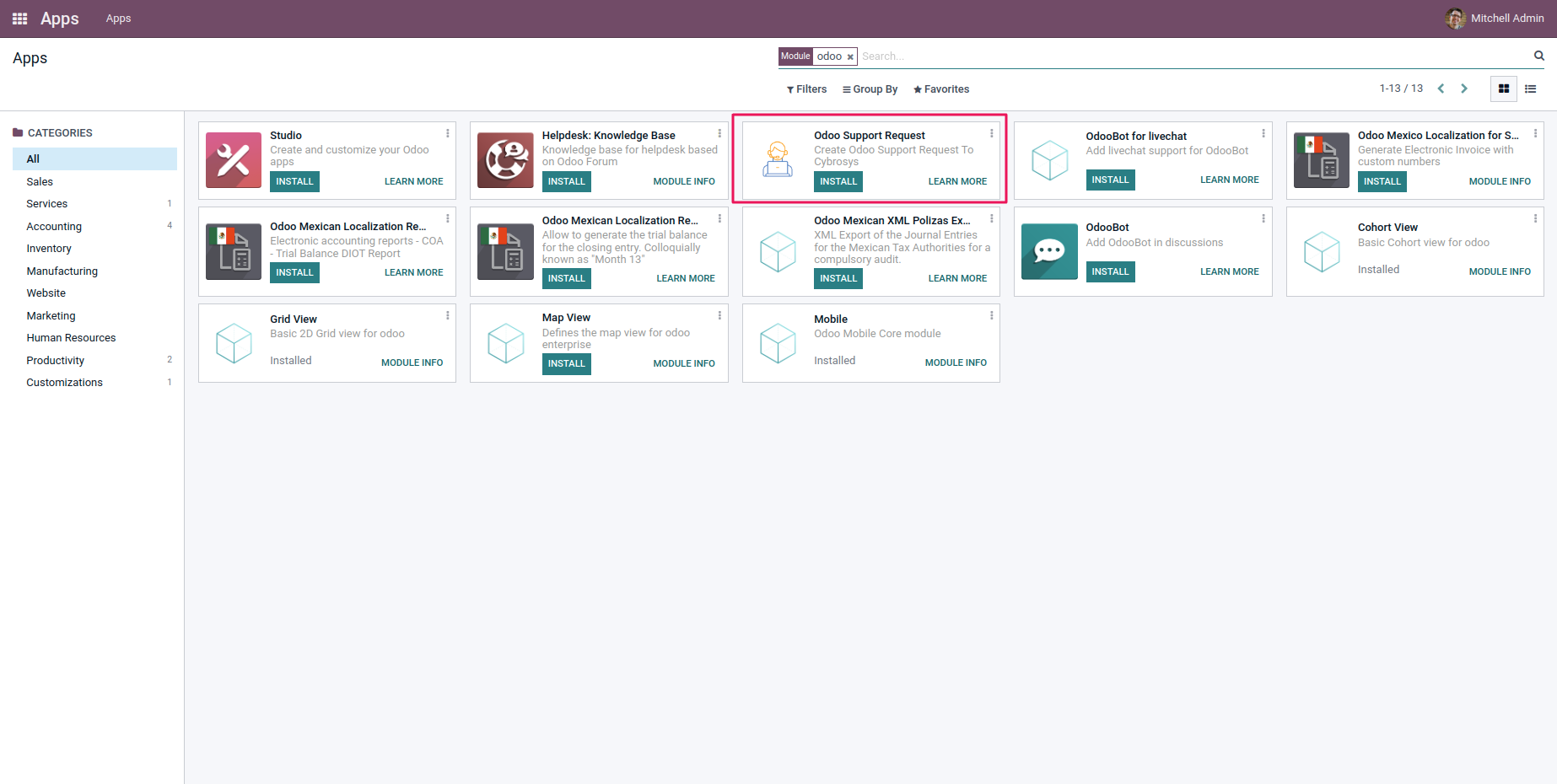
Task: Select the All category
Action: (x=94, y=158)
